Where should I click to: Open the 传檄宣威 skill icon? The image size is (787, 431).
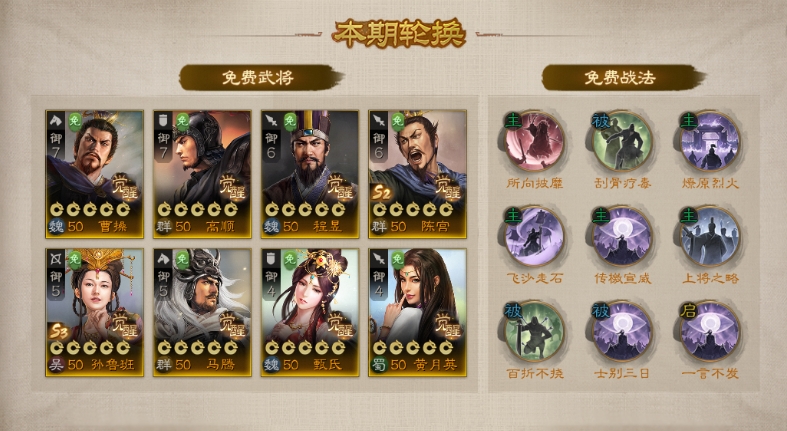pyautogui.click(x=622, y=236)
